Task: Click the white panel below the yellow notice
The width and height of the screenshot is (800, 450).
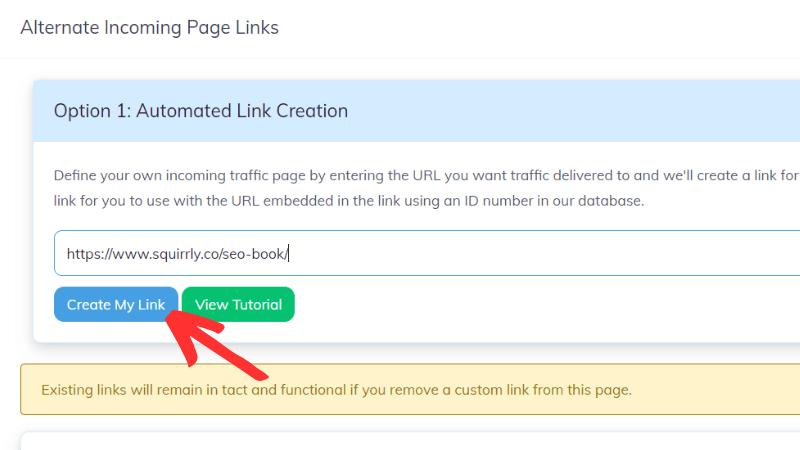Action: (400, 442)
